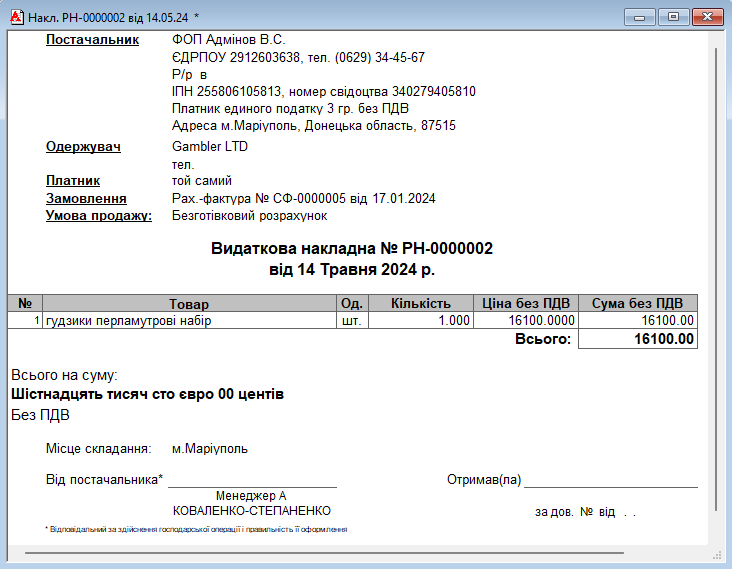Select the 'Товар' column header
The height and width of the screenshot is (569, 732).
tap(189, 304)
